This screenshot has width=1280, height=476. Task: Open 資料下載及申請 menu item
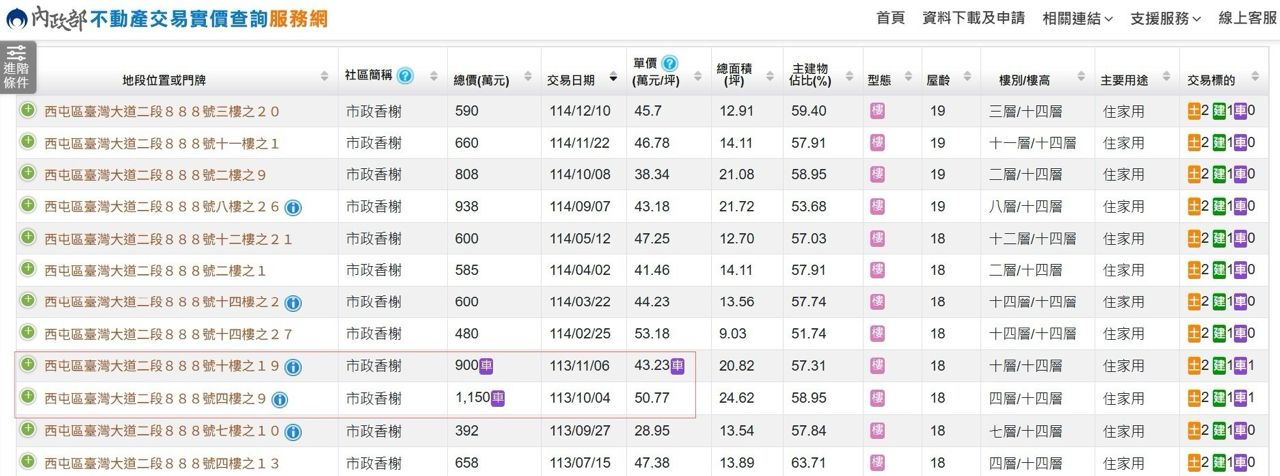click(973, 19)
